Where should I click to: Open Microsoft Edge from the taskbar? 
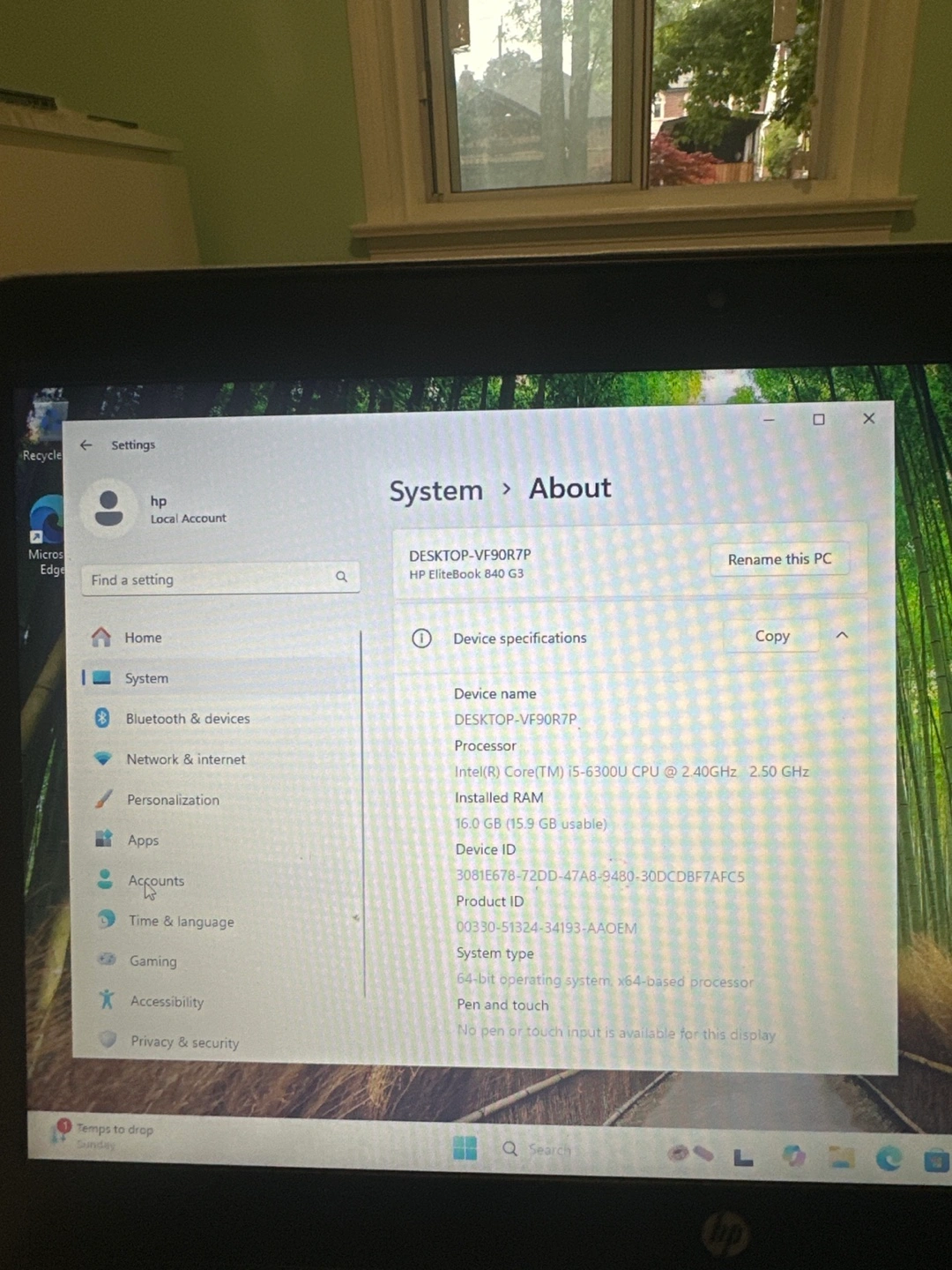(888, 1157)
